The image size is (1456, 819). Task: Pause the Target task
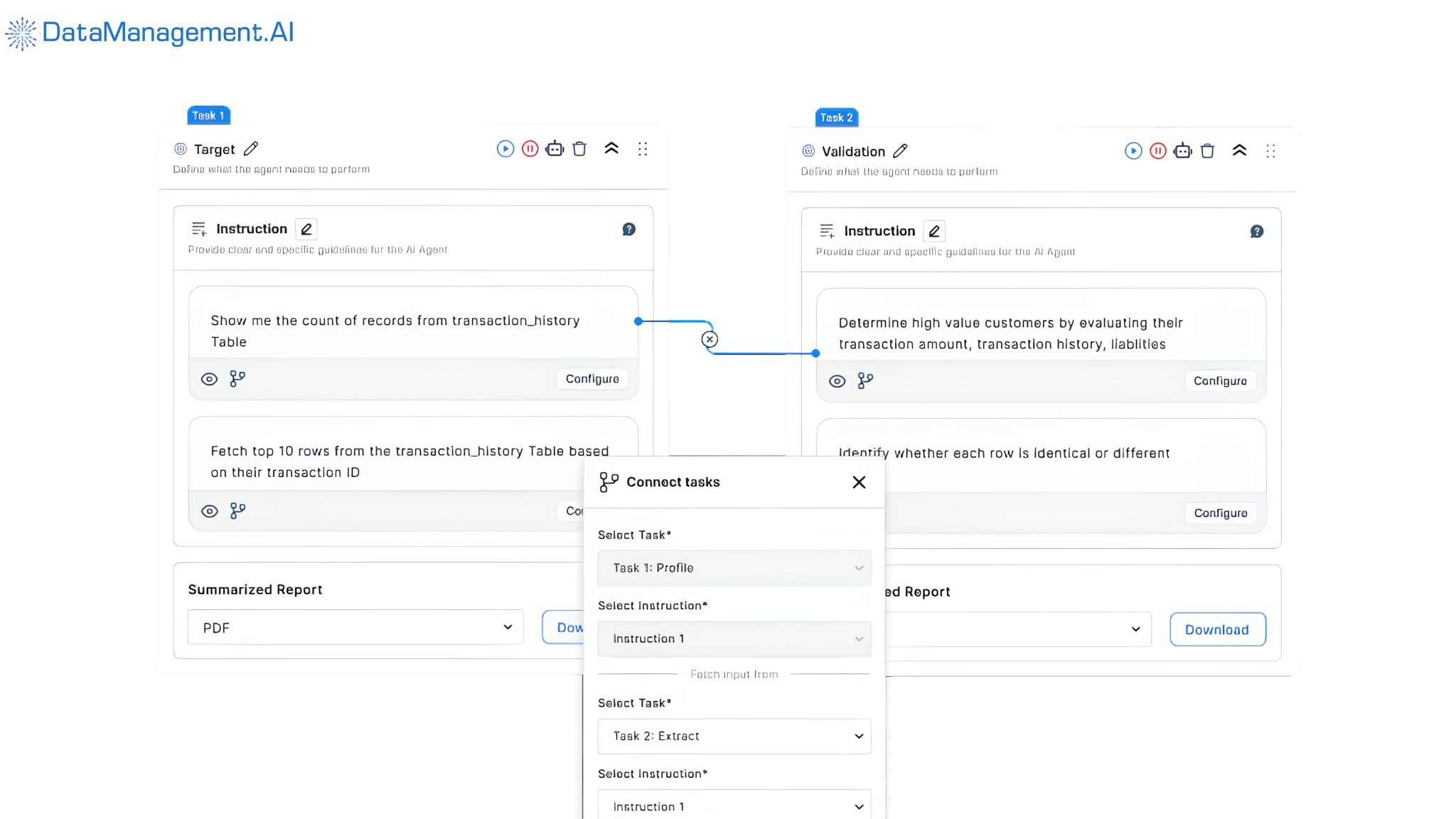point(530,149)
